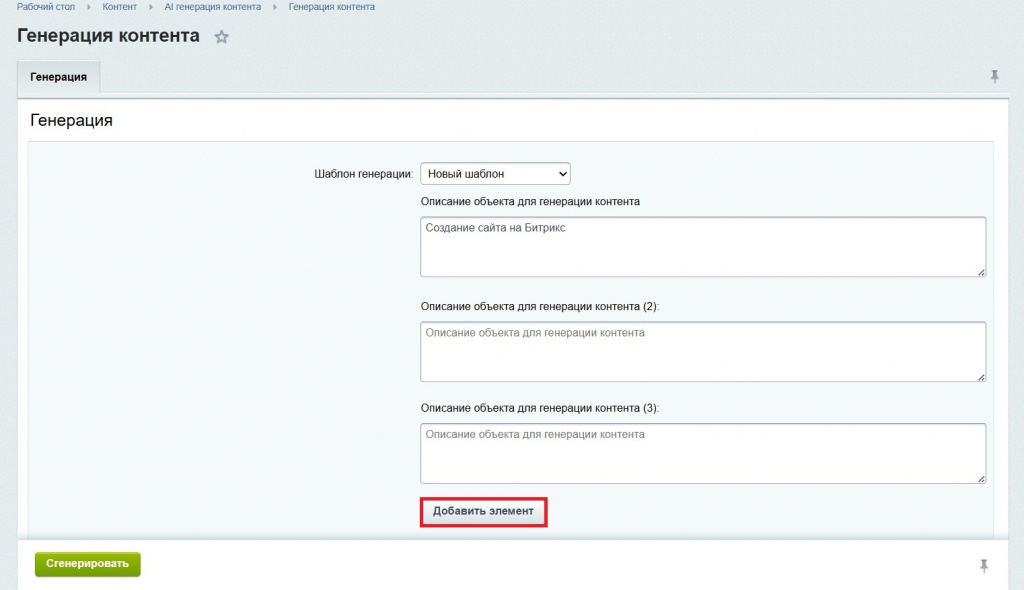The height and width of the screenshot is (590, 1024).
Task: Click the pin icon beside the Сгенерировать button
Action: click(984, 566)
